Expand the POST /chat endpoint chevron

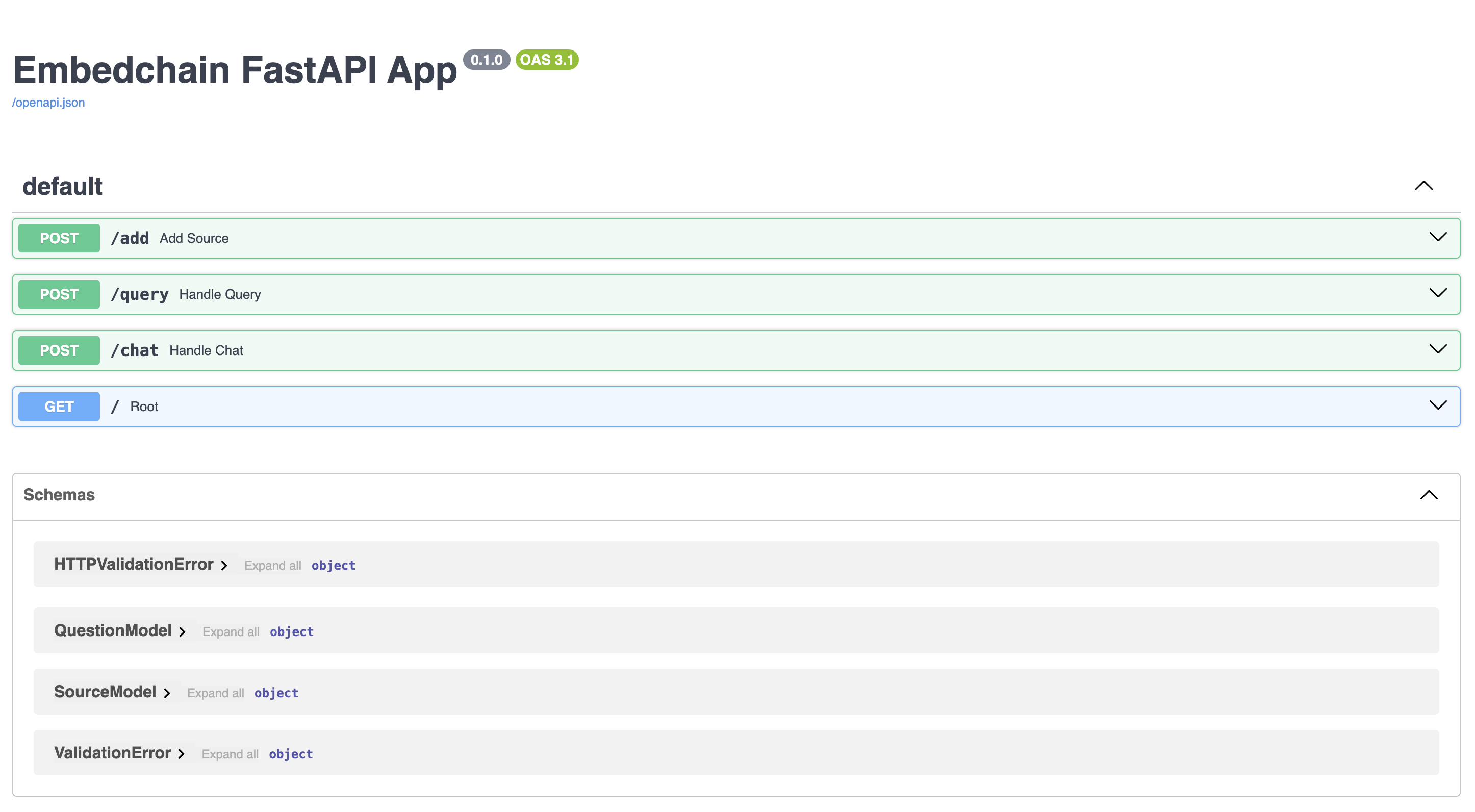[x=1437, y=350]
